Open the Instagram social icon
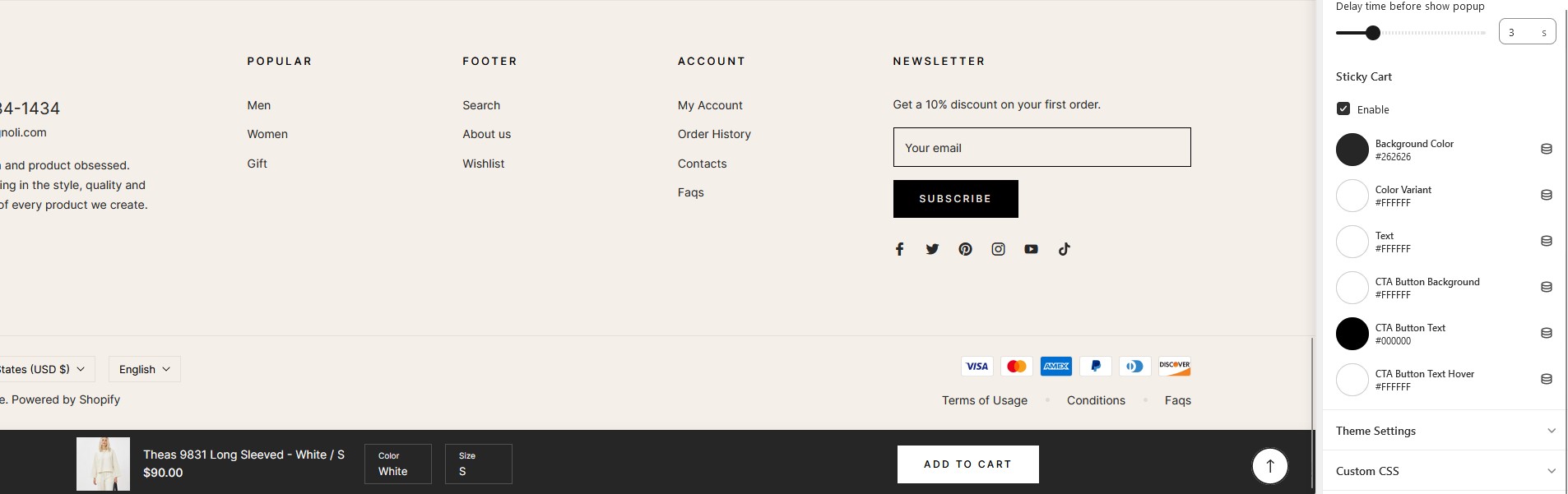1568x494 pixels. click(998, 249)
